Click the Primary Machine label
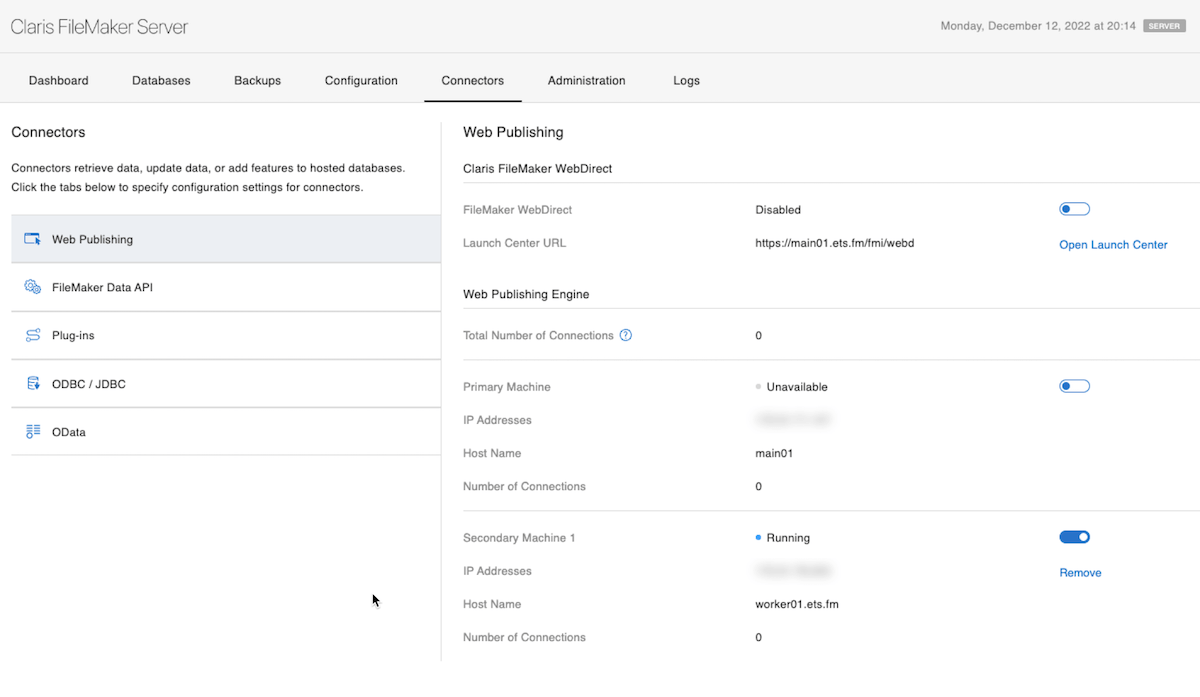 click(507, 387)
